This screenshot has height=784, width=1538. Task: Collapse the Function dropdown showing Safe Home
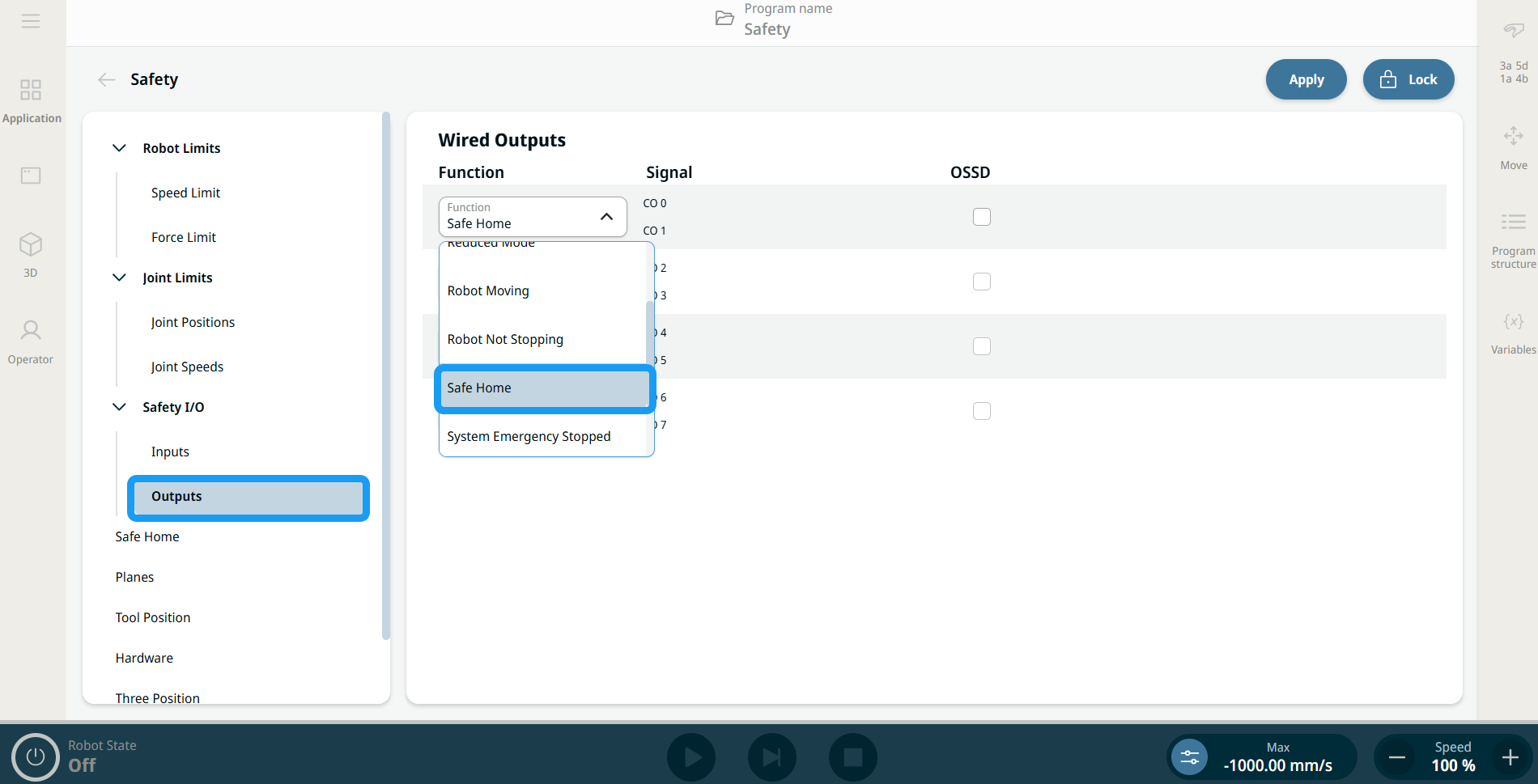click(606, 217)
